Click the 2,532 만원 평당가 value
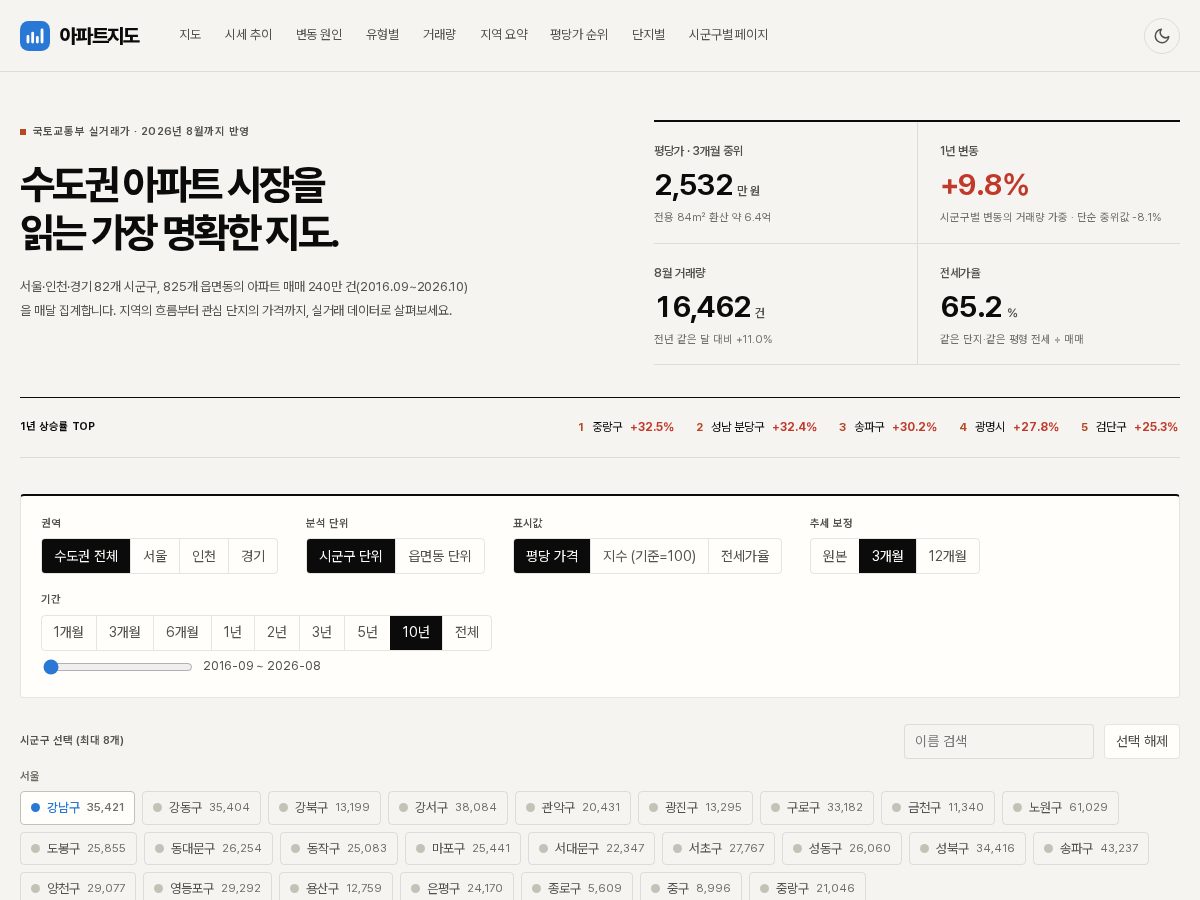Viewport: 1200px width, 900px height. point(707,185)
